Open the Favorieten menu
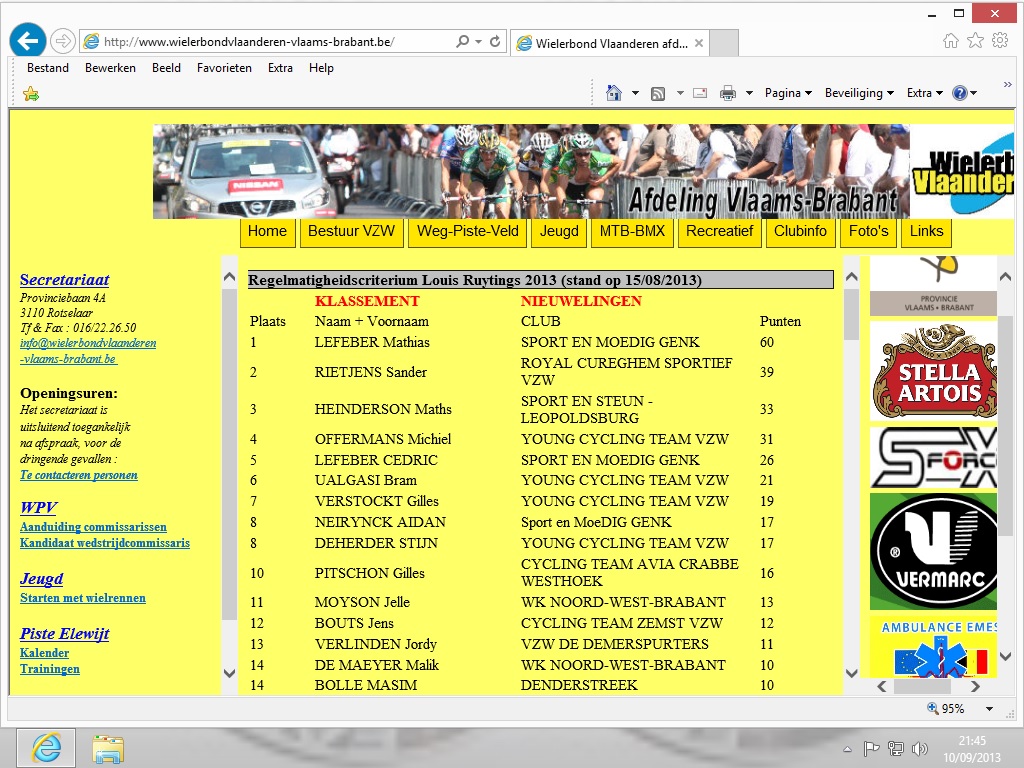 coord(224,68)
